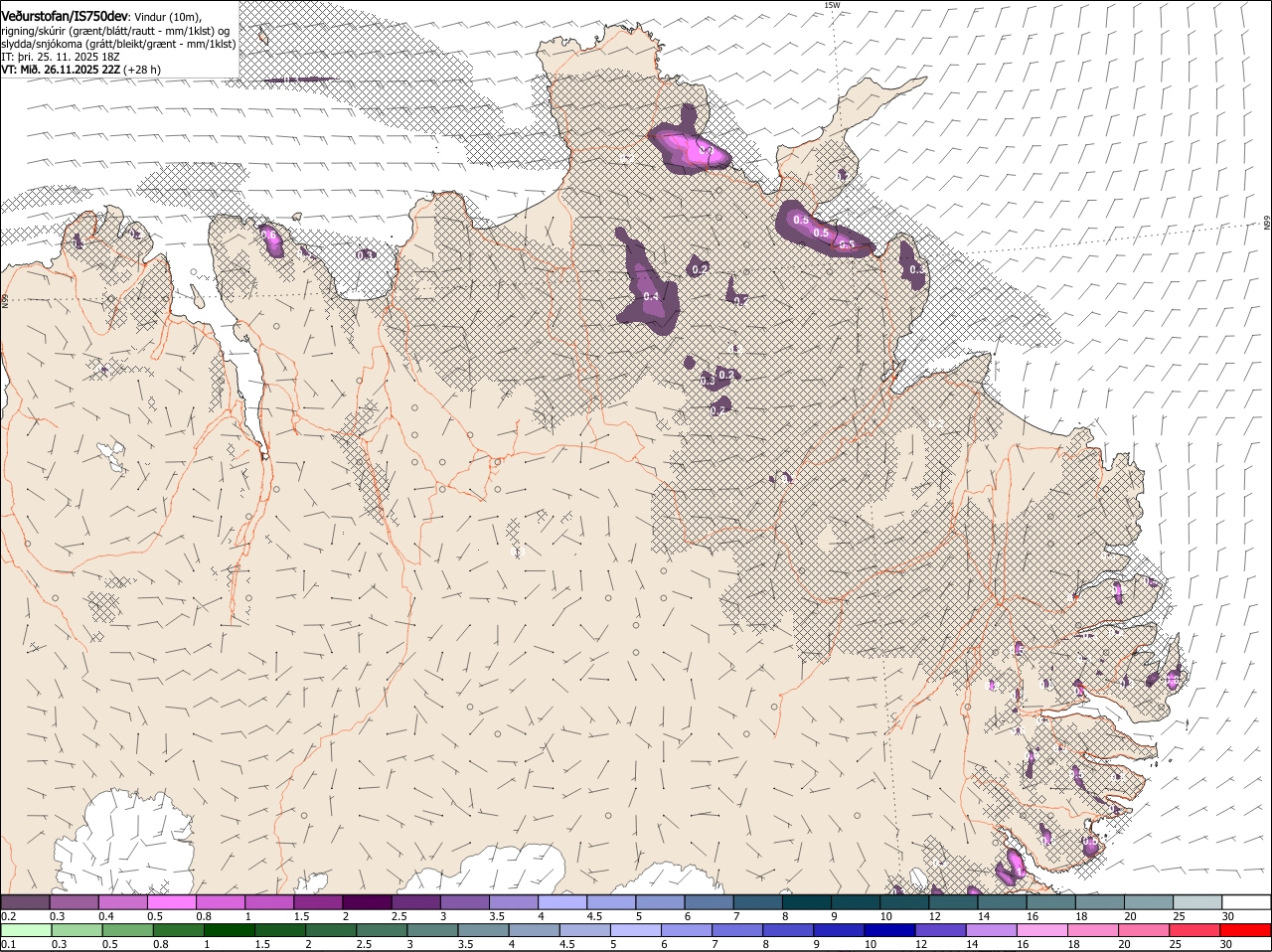Click the '0.4' label in the upper legend row

pos(106,916)
